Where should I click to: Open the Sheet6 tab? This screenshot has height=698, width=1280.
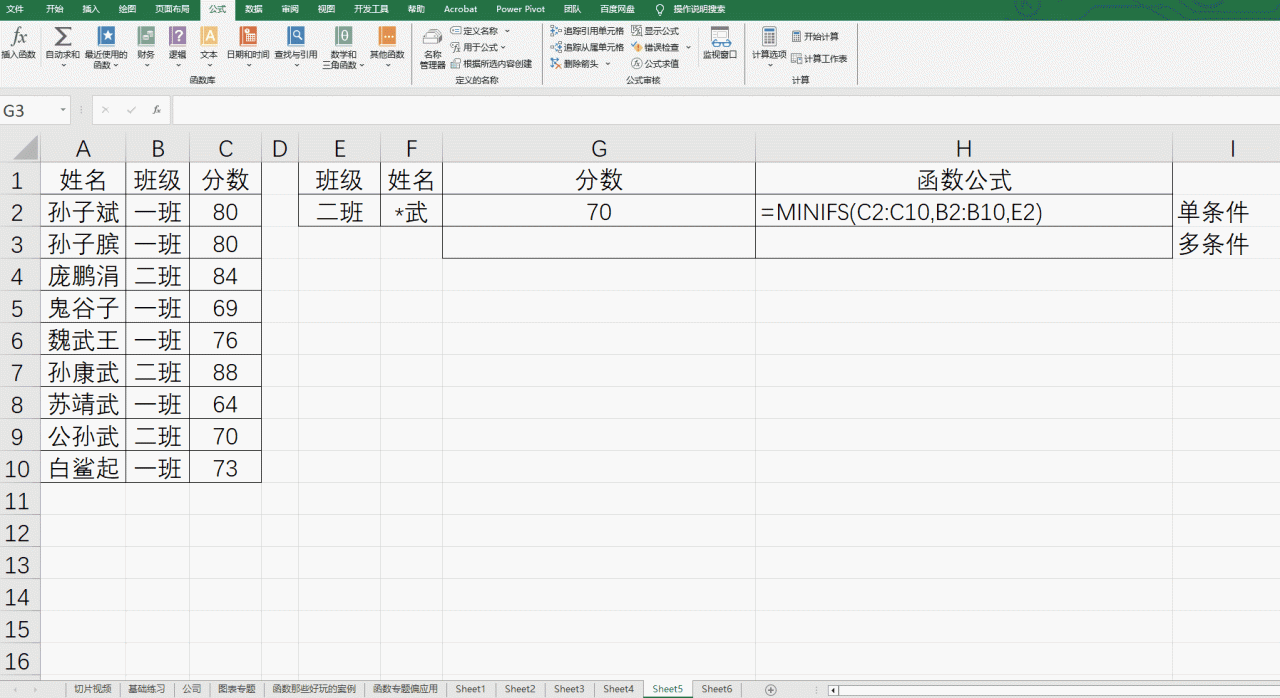click(x=716, y=689)
